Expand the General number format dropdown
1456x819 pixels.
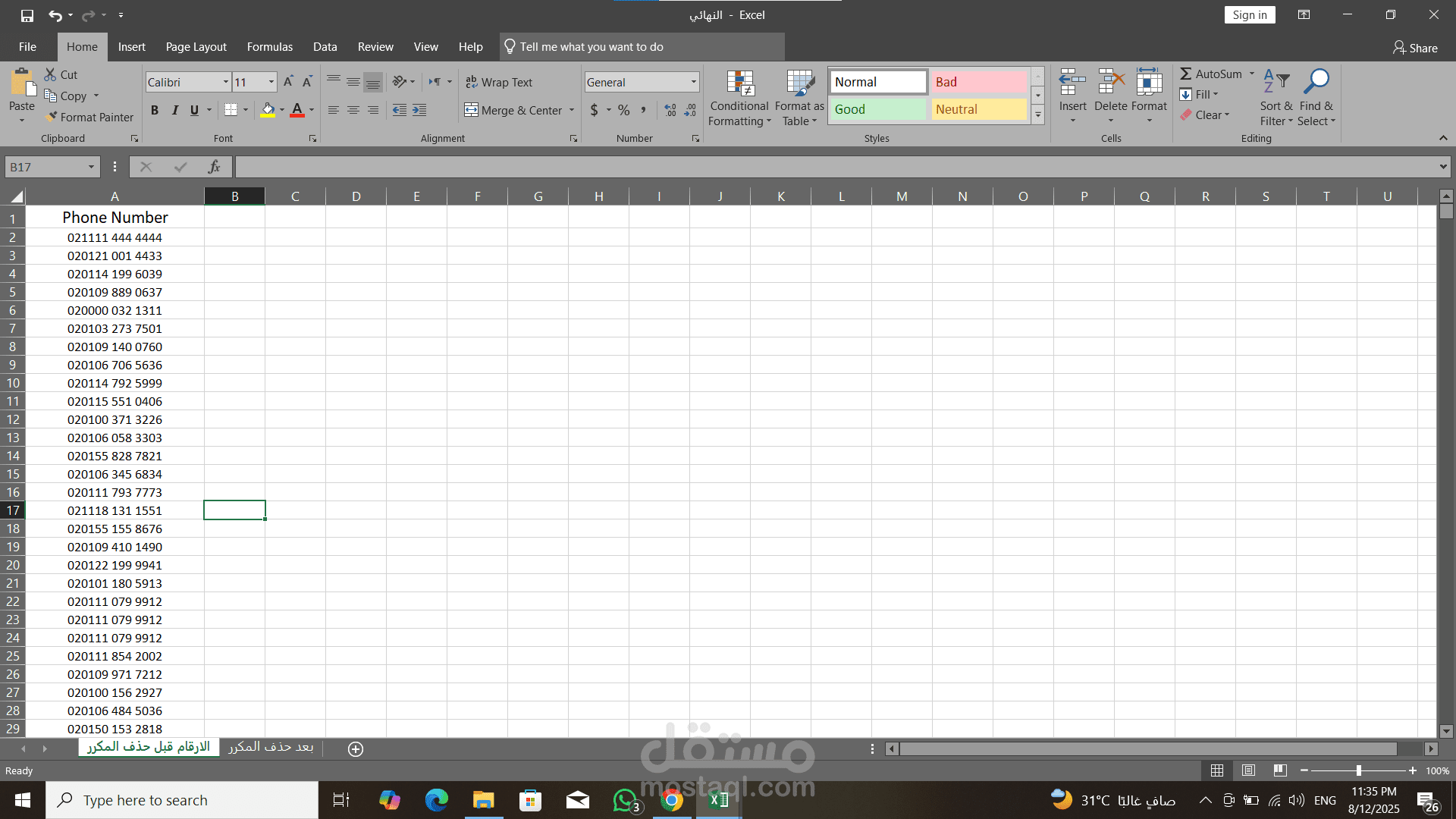pos(693,82)
